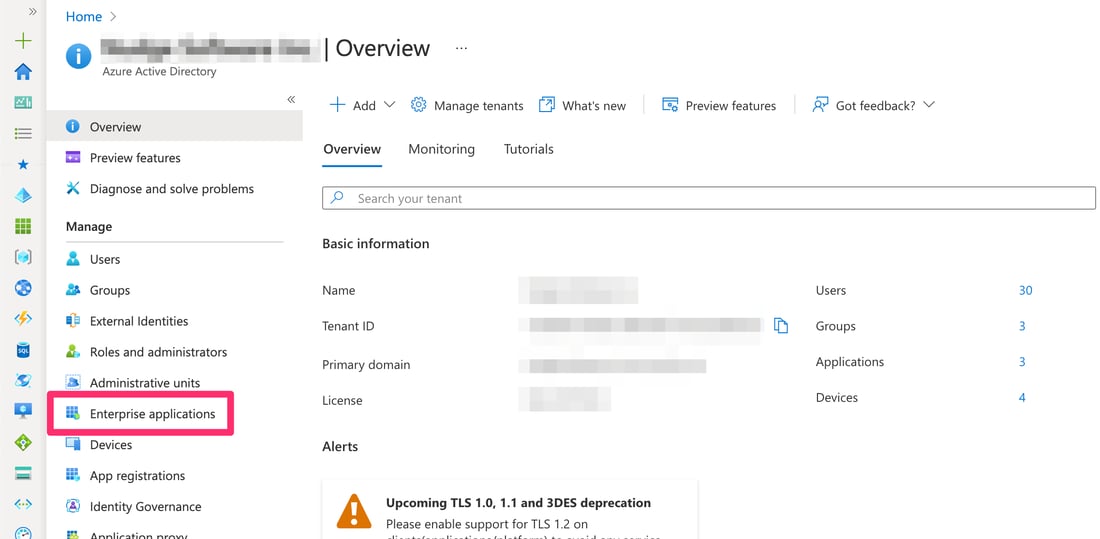Screen dimensions: 1100x539
Task: Open the Got feedback? dropdown
Action: pyautogui.click(x=873, y=105)
